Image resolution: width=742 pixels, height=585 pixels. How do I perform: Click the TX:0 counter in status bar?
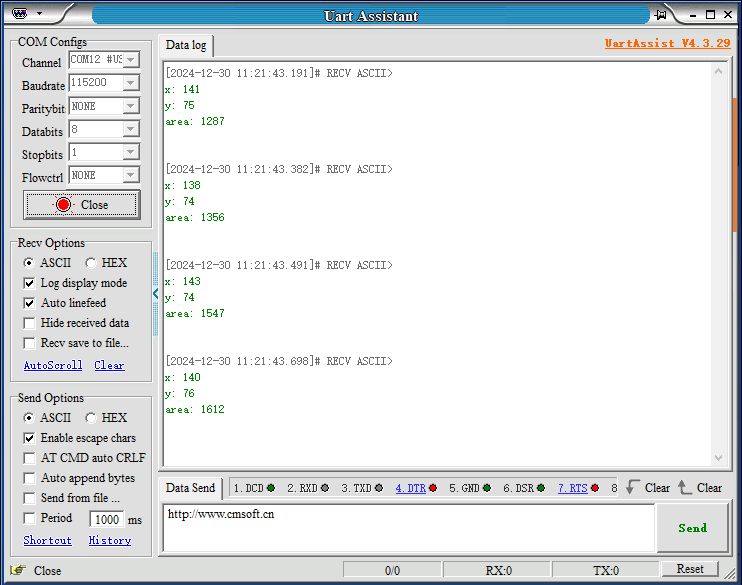coord(606,570)
